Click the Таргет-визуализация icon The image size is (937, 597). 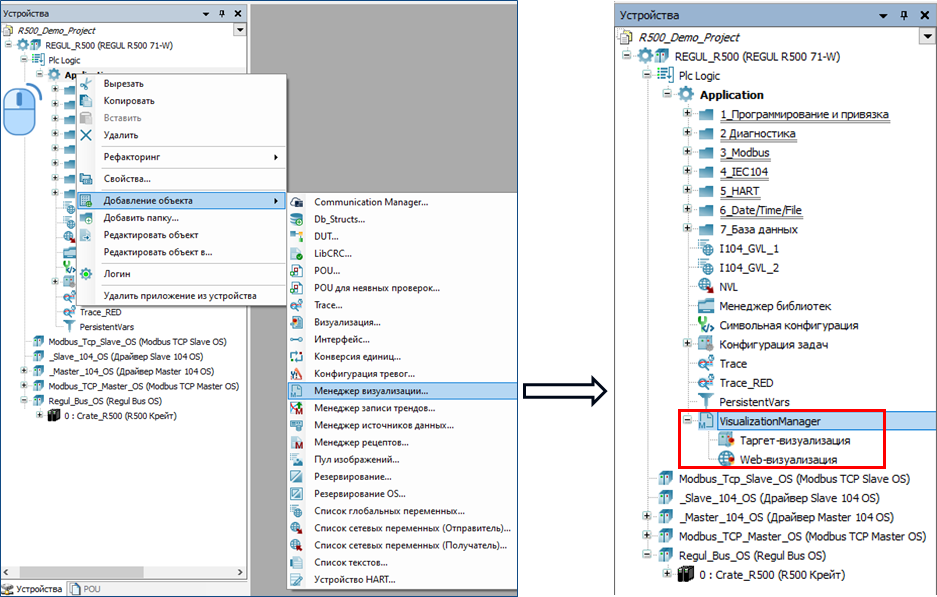[726, 440]
